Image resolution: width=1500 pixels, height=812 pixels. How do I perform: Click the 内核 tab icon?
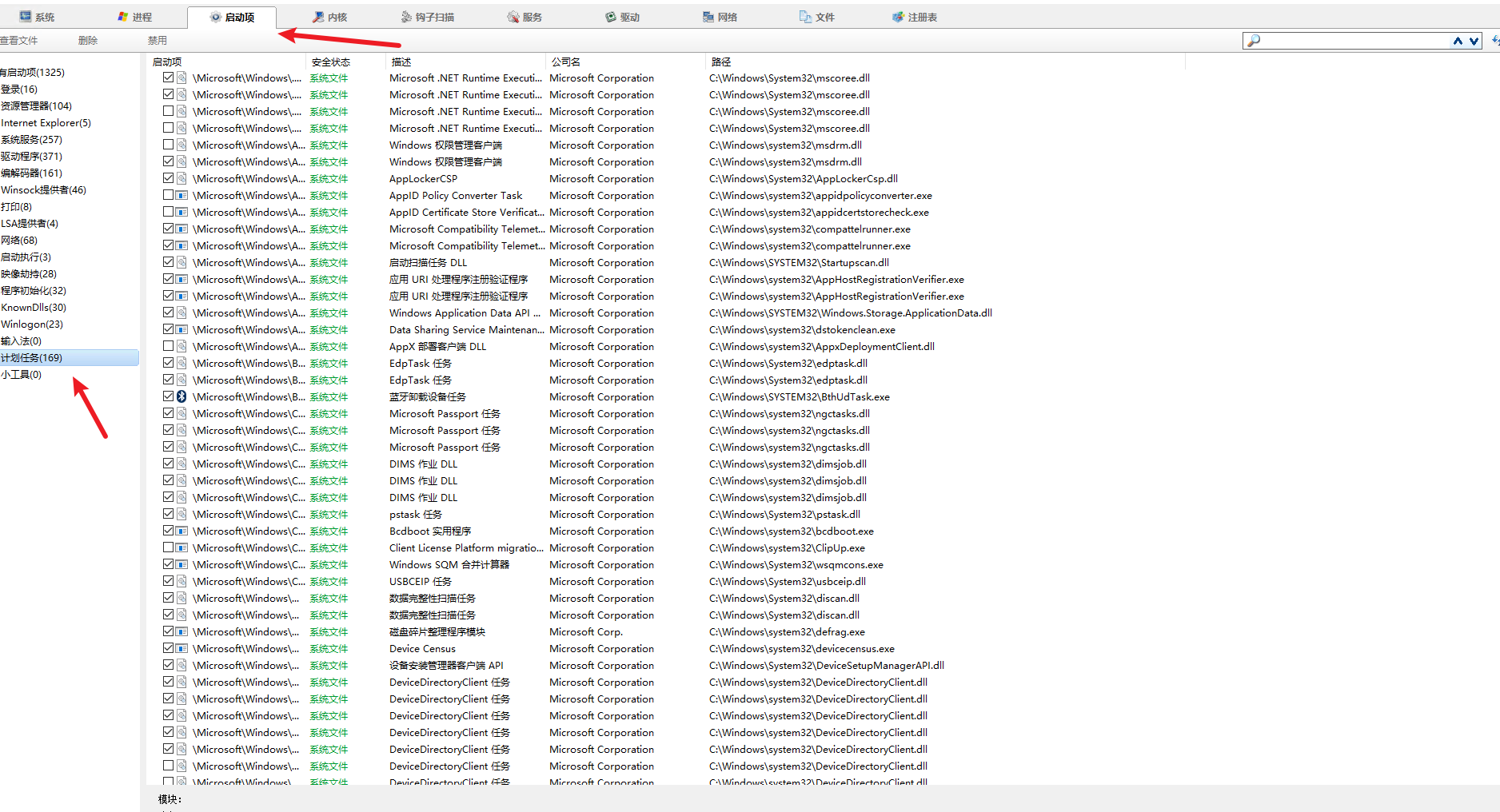pyautogui.click(x=318, y=17)
